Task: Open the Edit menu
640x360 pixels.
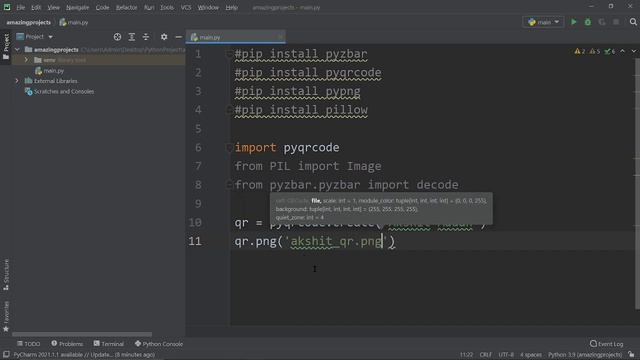Action: pos(36,7)
